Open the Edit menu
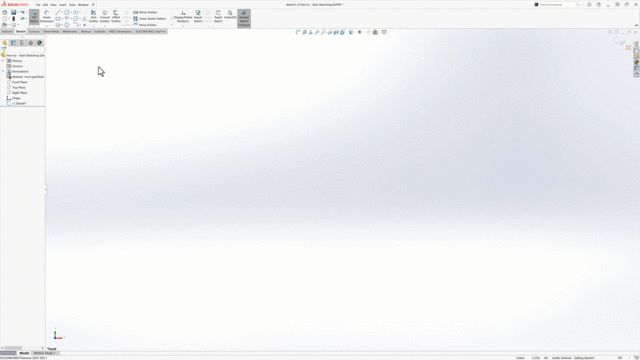 [45, 5]
